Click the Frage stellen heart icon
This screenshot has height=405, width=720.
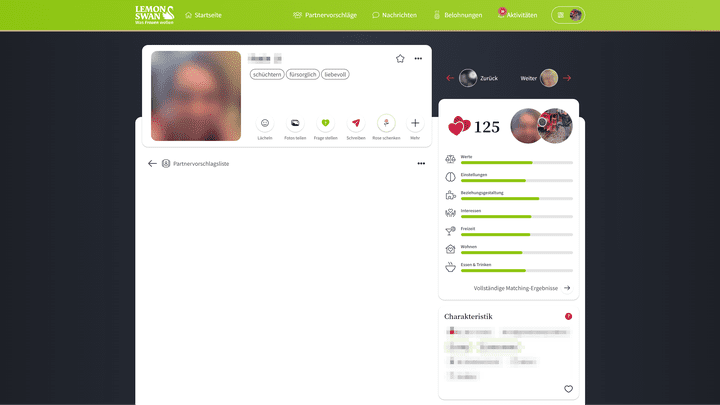coord(326,123)
